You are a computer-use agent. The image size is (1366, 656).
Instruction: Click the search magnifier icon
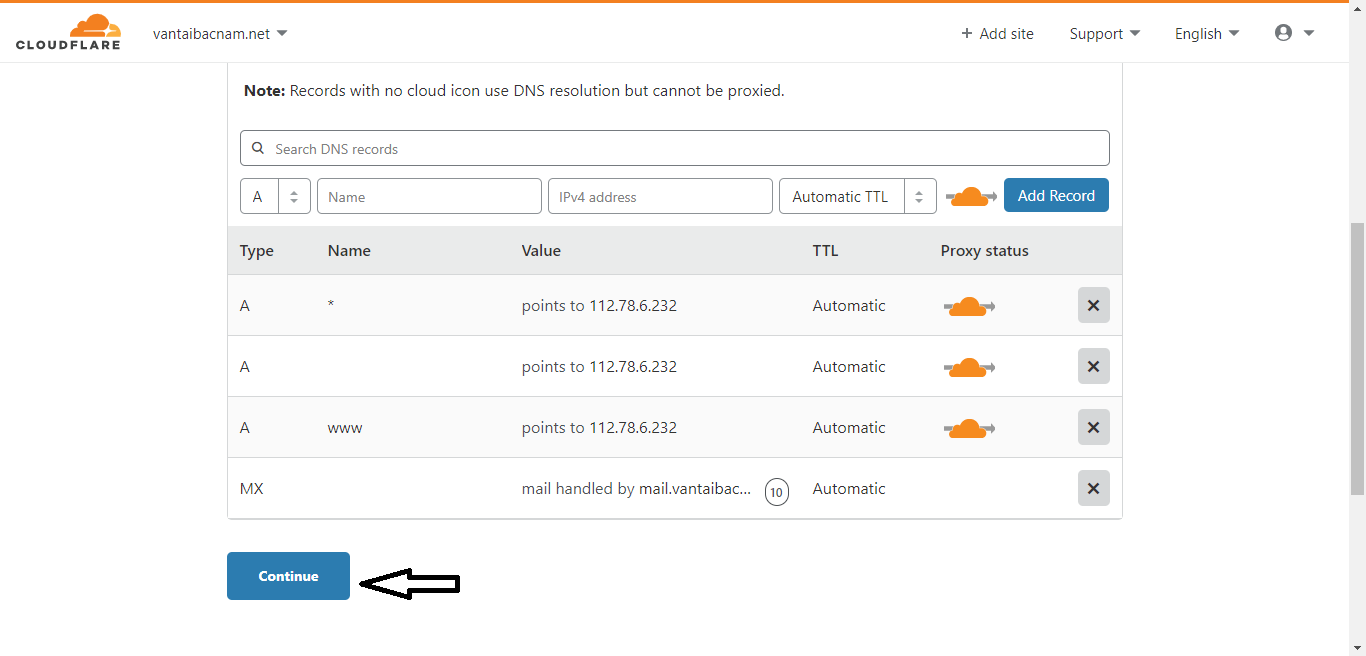258,149
